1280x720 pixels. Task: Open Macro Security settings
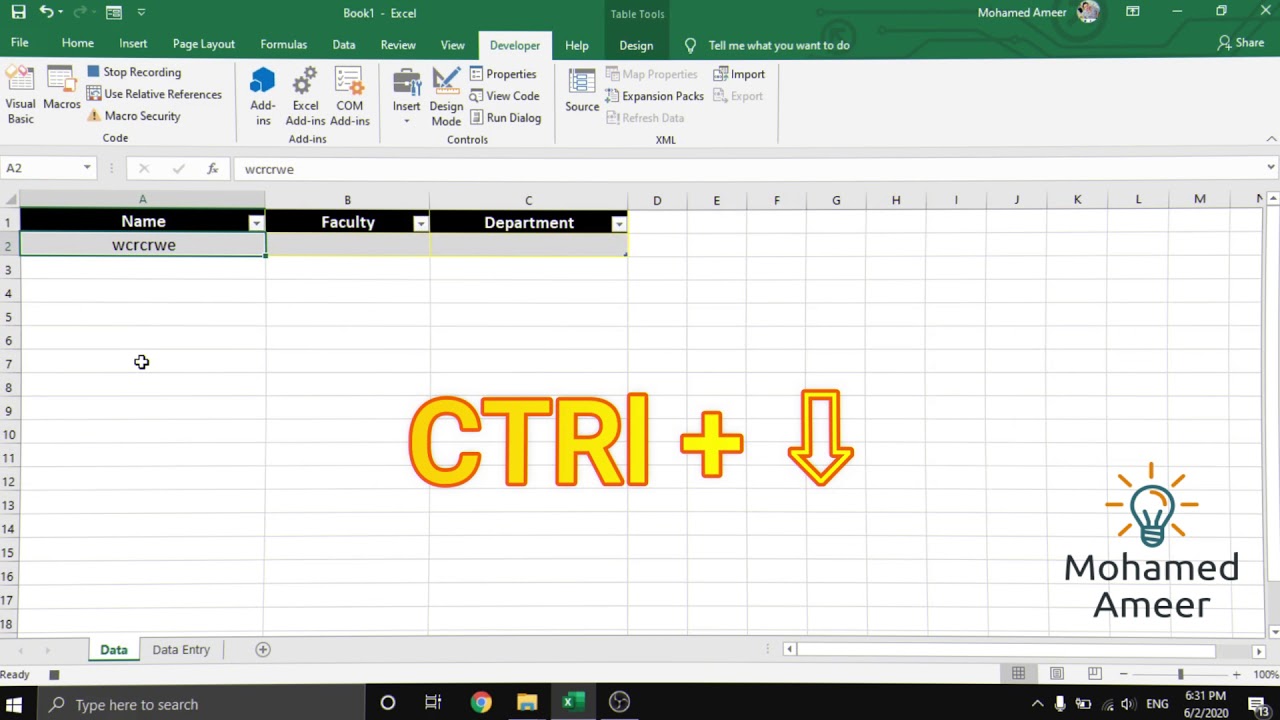click(x=134, y=116)
